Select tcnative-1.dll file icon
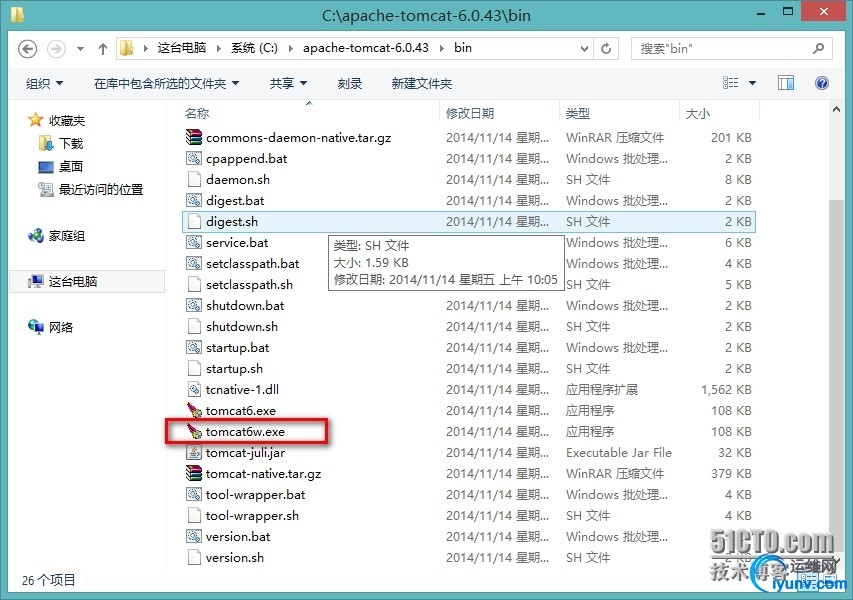853x600 pixels. click(194, 389)
